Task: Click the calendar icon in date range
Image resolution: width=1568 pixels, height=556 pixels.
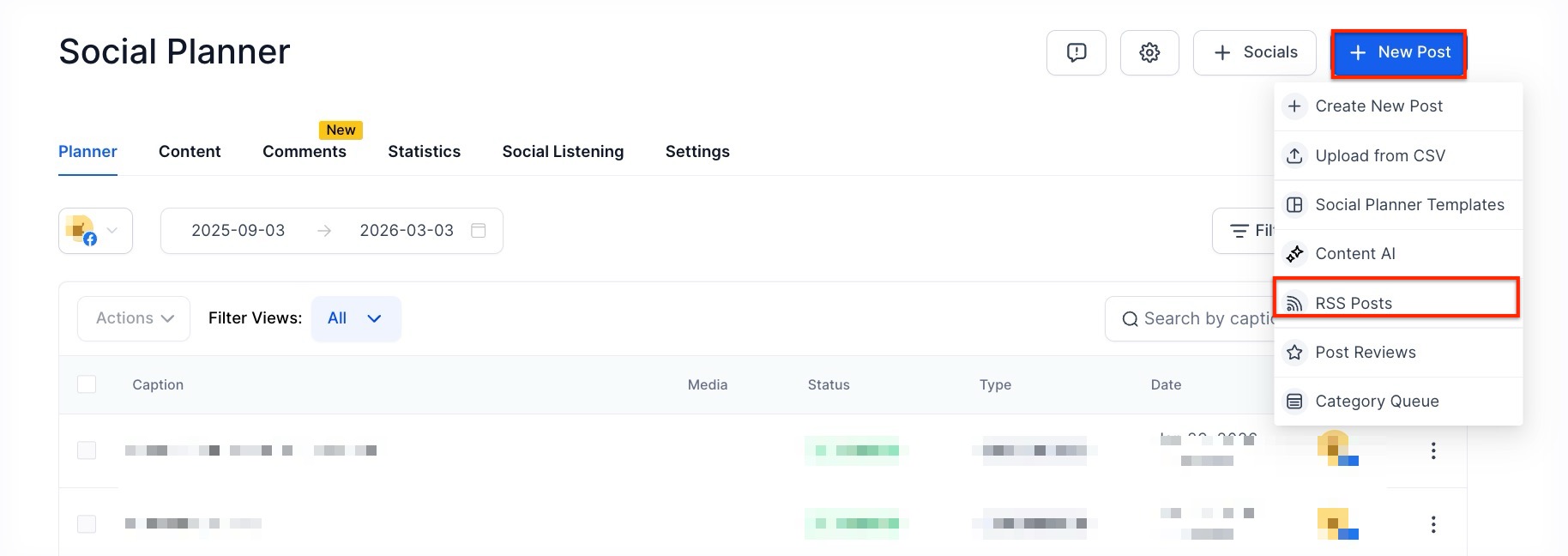Action: (479, 231)
